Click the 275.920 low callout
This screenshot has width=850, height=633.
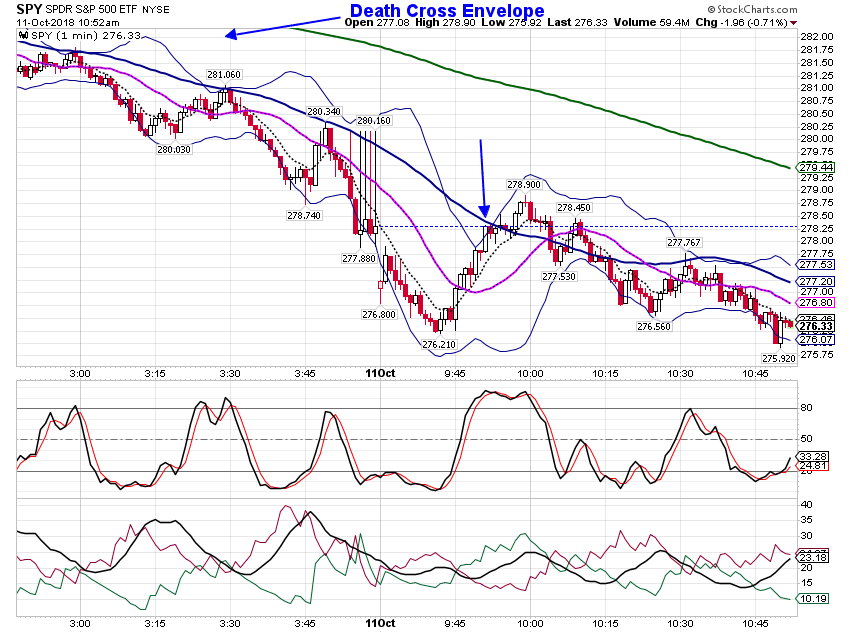coord(779,358)
